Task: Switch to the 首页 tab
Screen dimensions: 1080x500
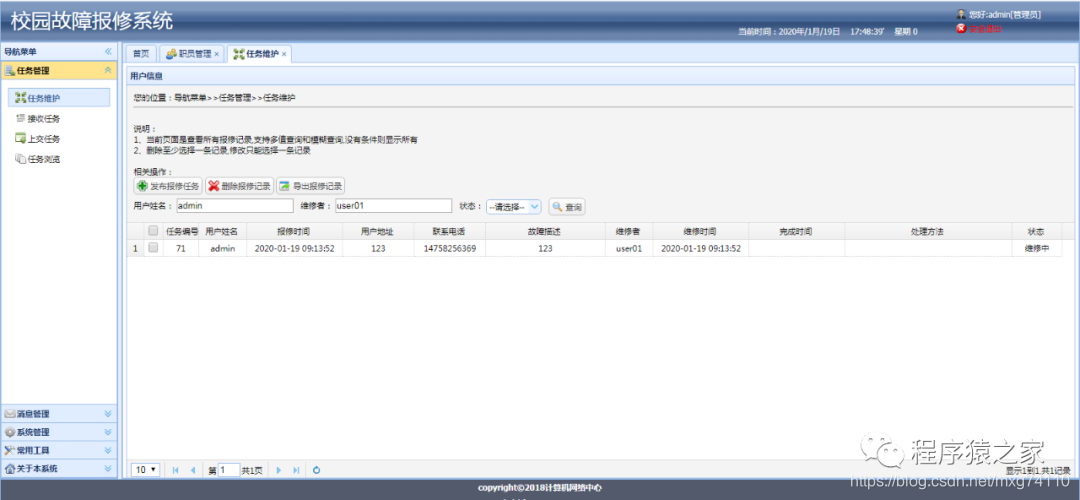Action: [141, 54]
